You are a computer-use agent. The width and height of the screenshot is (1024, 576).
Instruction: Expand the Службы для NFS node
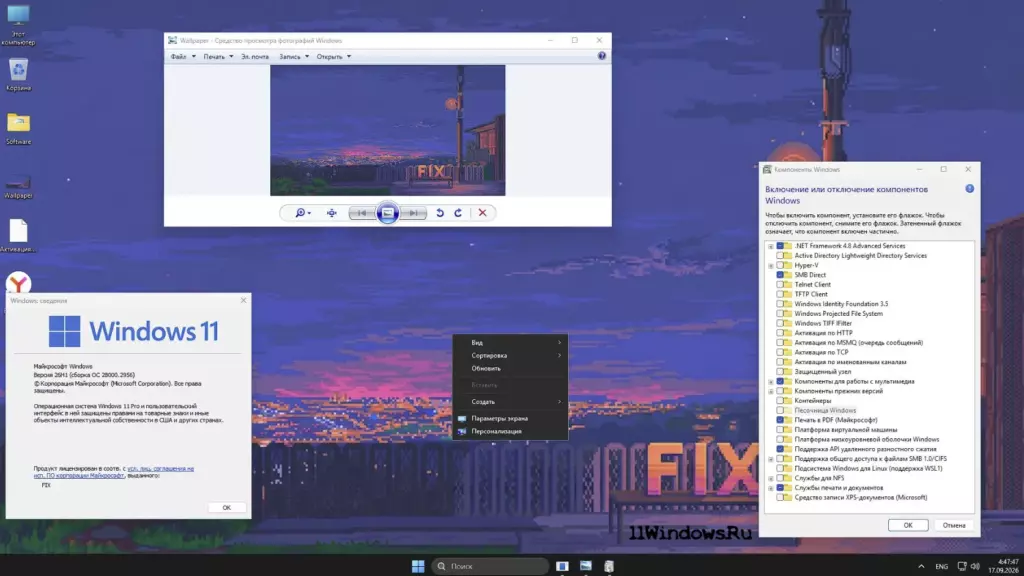(x=771, y=478)
